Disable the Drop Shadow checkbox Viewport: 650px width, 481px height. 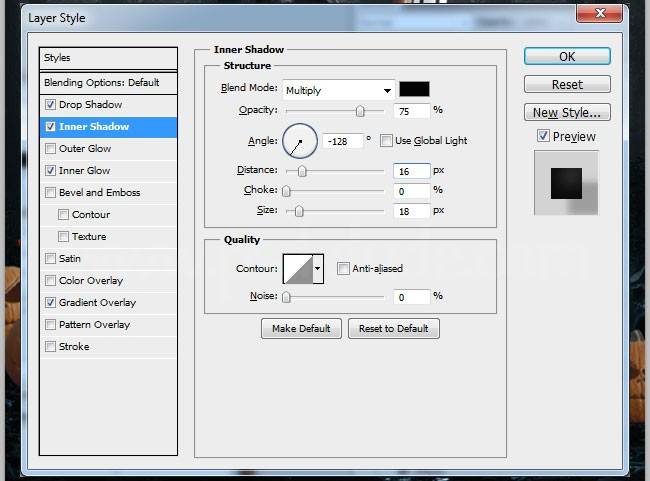pyautogui.click(x=51, y=105)
